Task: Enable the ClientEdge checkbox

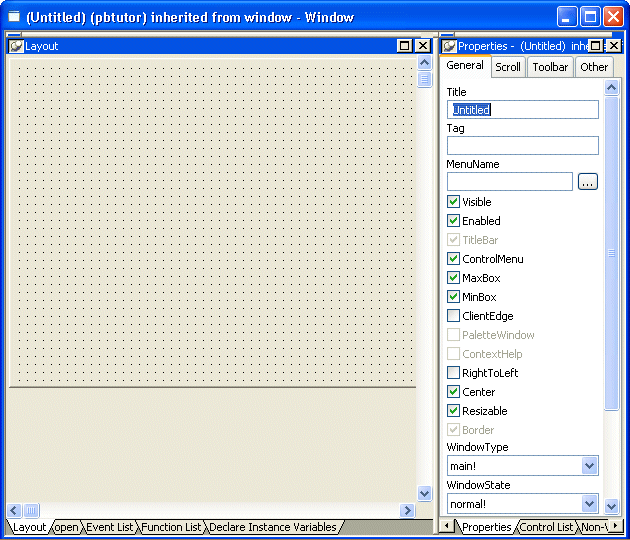Action: (x=453, y=316)
